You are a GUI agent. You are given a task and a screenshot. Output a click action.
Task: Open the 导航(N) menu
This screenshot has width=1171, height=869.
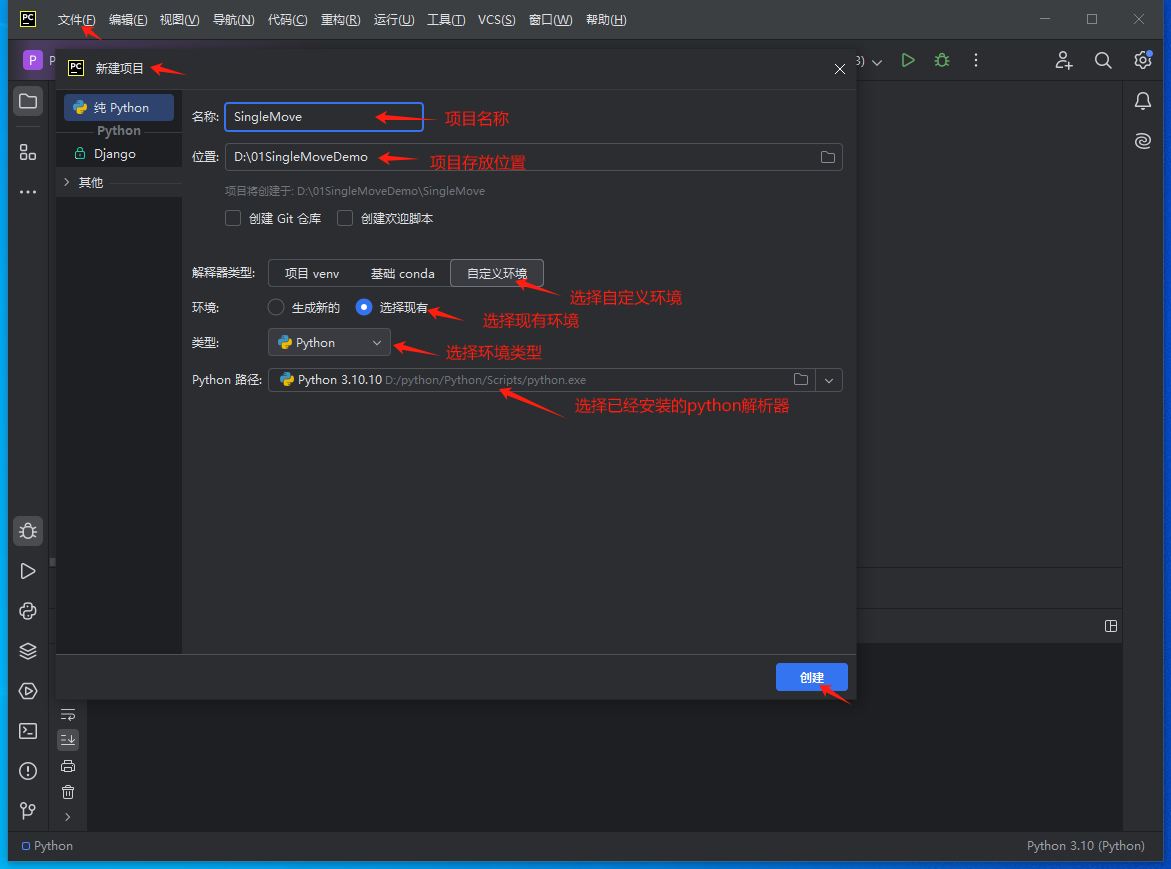pos(234,19)
